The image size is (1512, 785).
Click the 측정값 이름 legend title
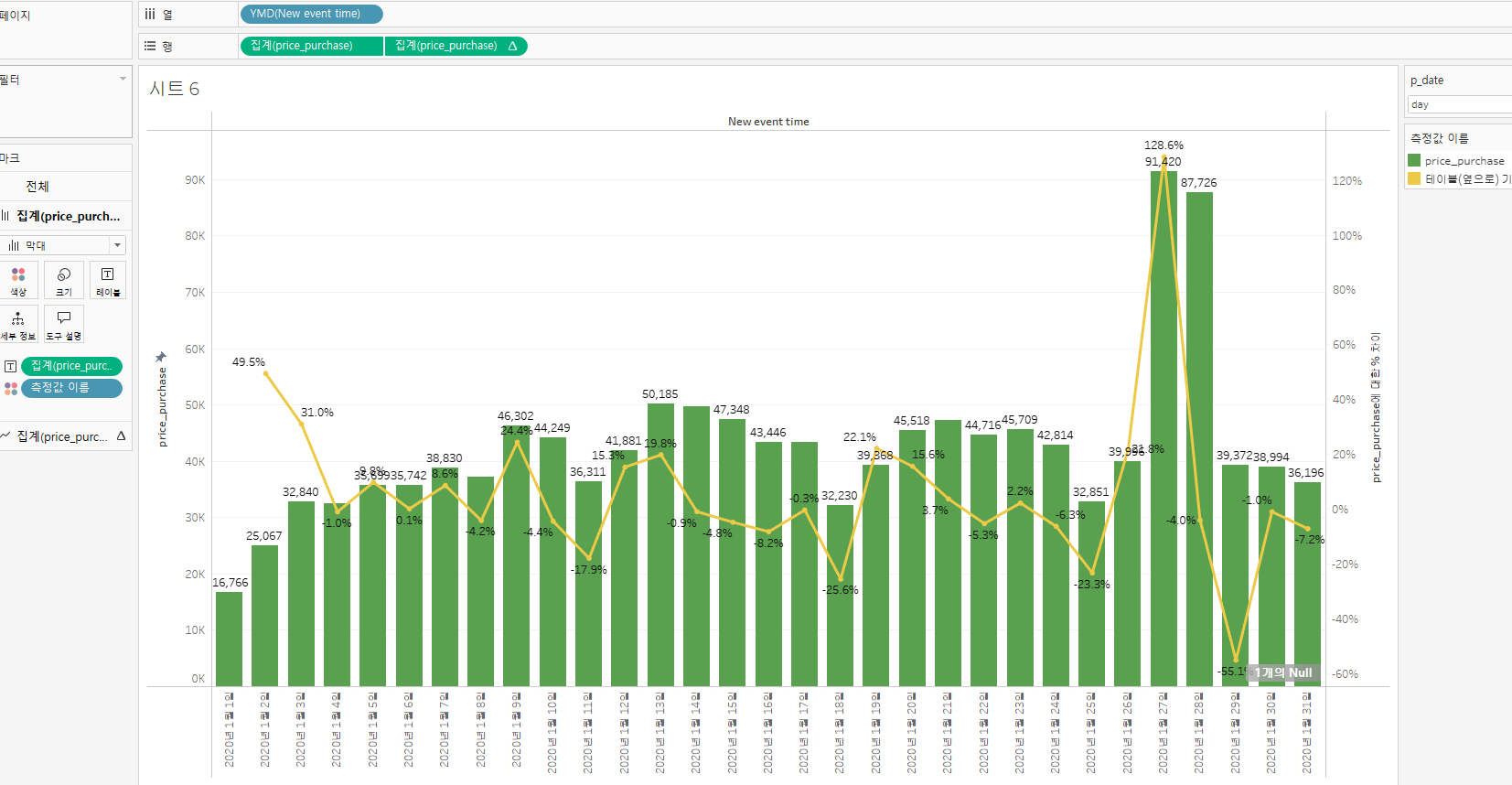(1439, 138)
